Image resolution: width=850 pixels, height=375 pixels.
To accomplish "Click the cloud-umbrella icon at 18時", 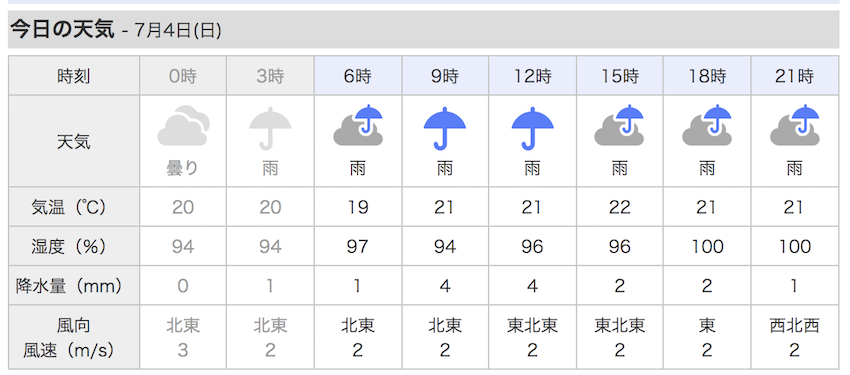I will click(707, 125).
